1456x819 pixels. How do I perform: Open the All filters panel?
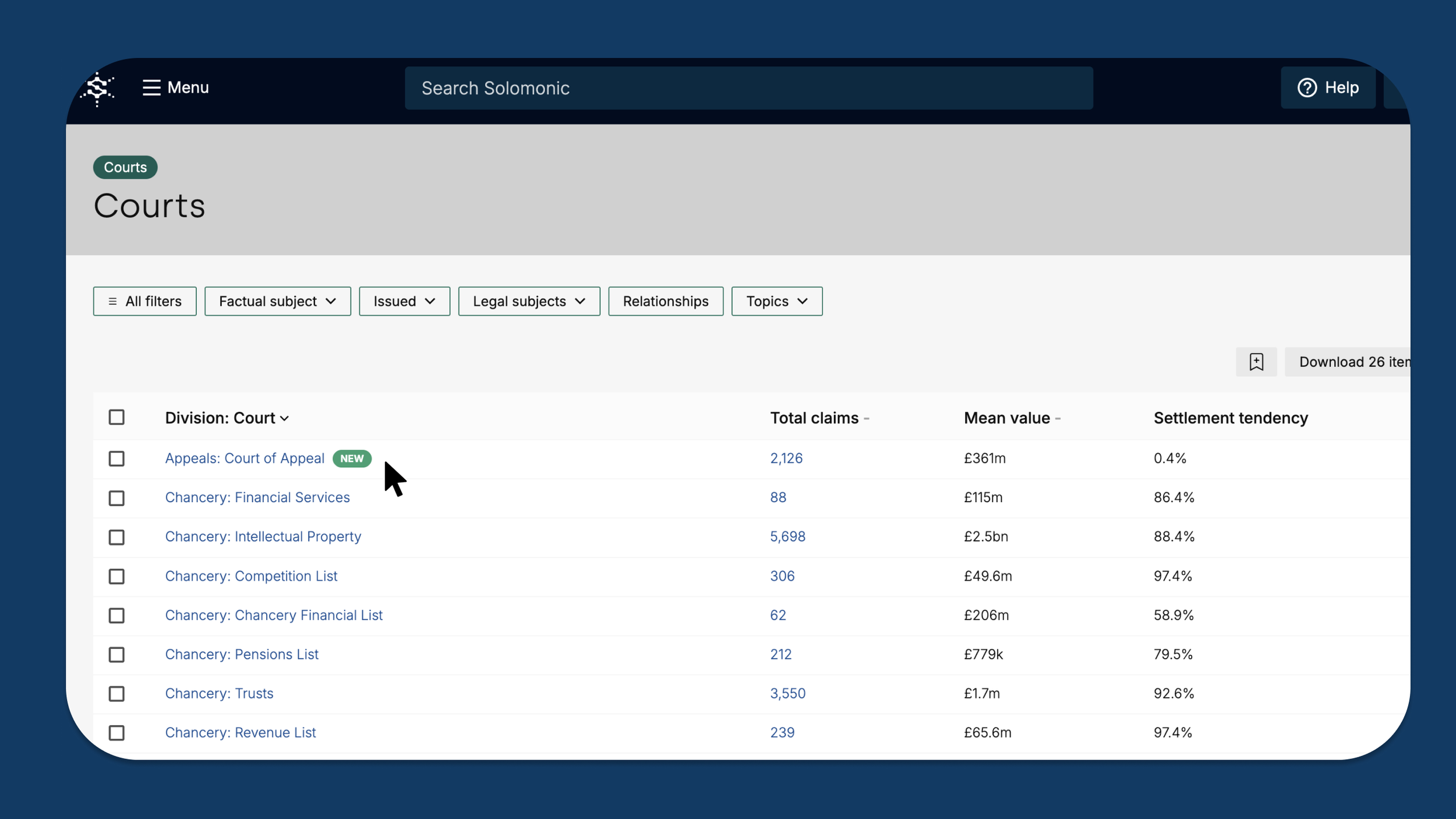[x=144, y=301]
